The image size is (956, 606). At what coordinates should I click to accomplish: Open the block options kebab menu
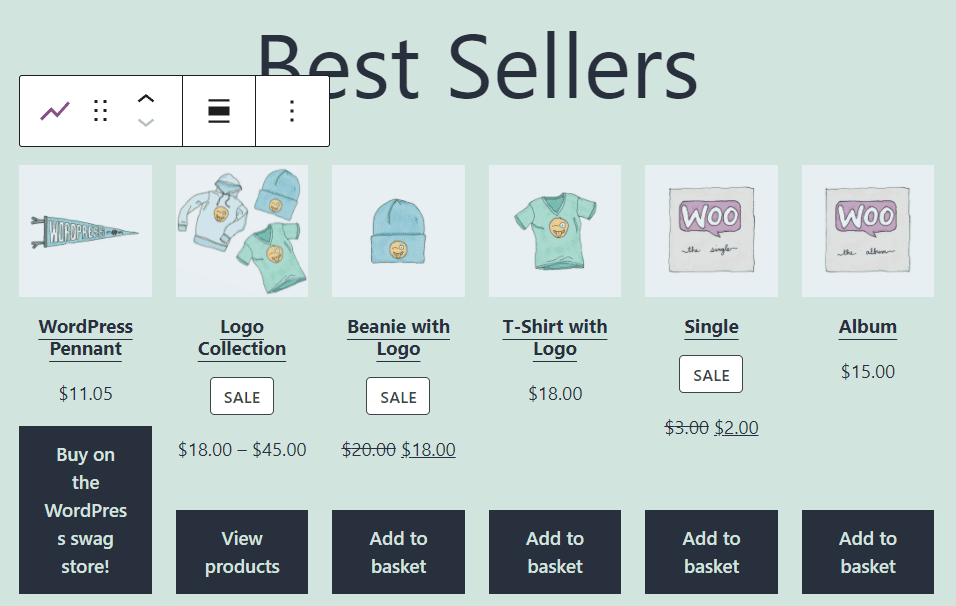click(292, 110)
